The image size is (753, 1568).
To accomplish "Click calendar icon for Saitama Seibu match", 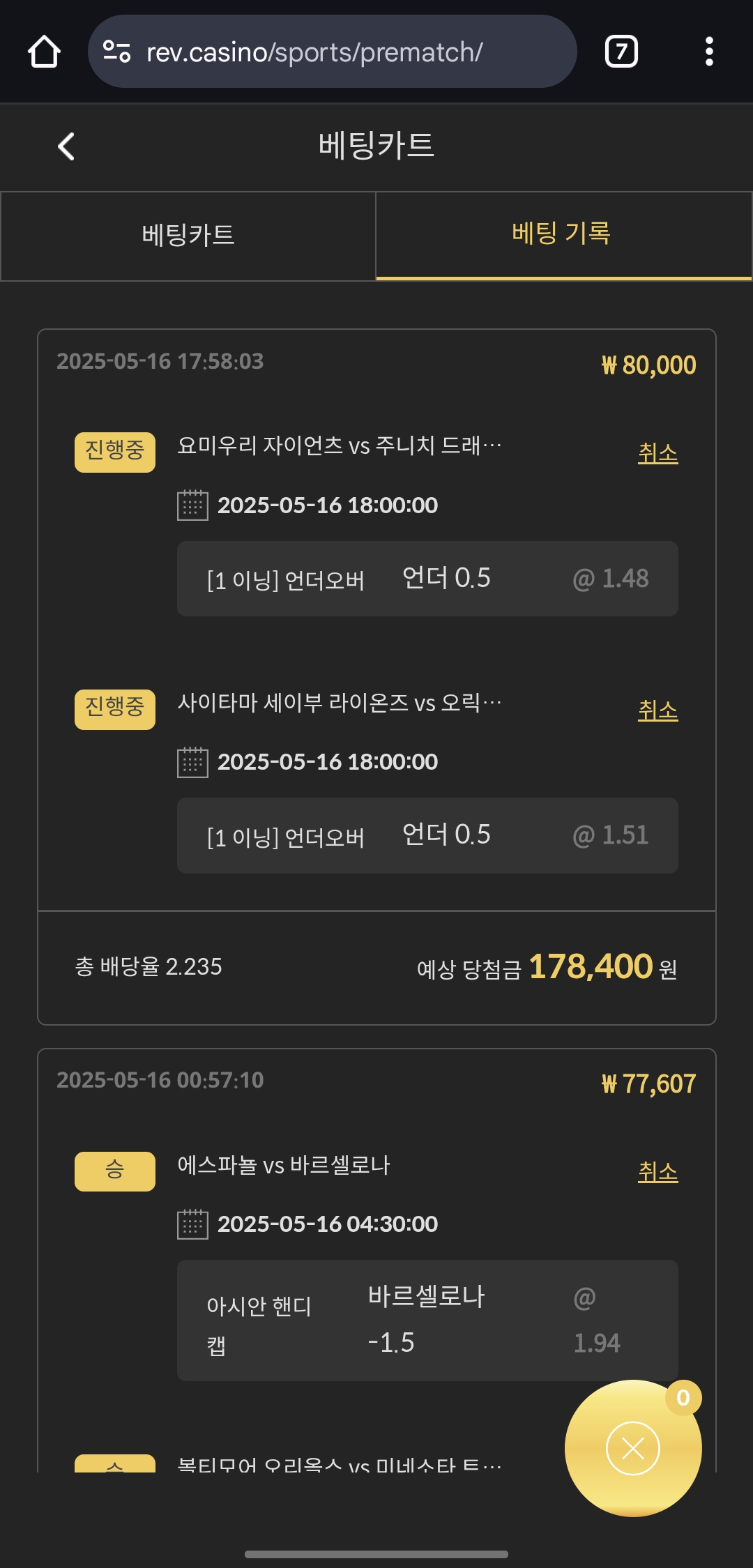I will point(192,762).
